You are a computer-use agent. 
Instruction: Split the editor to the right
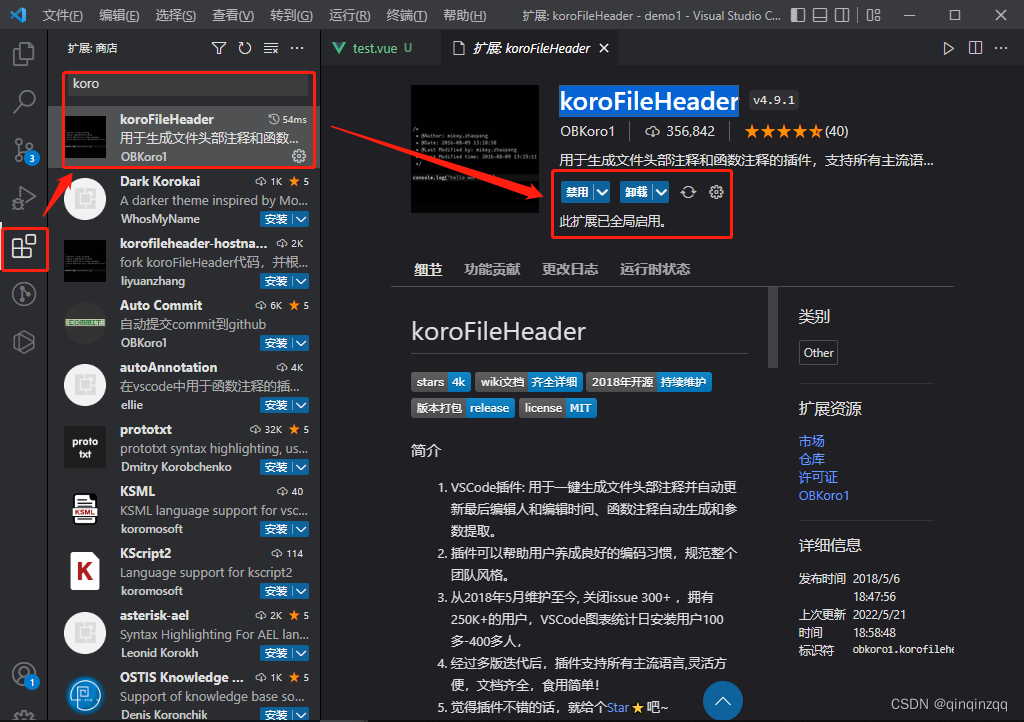pyautogui.click(x=975, y=48)
